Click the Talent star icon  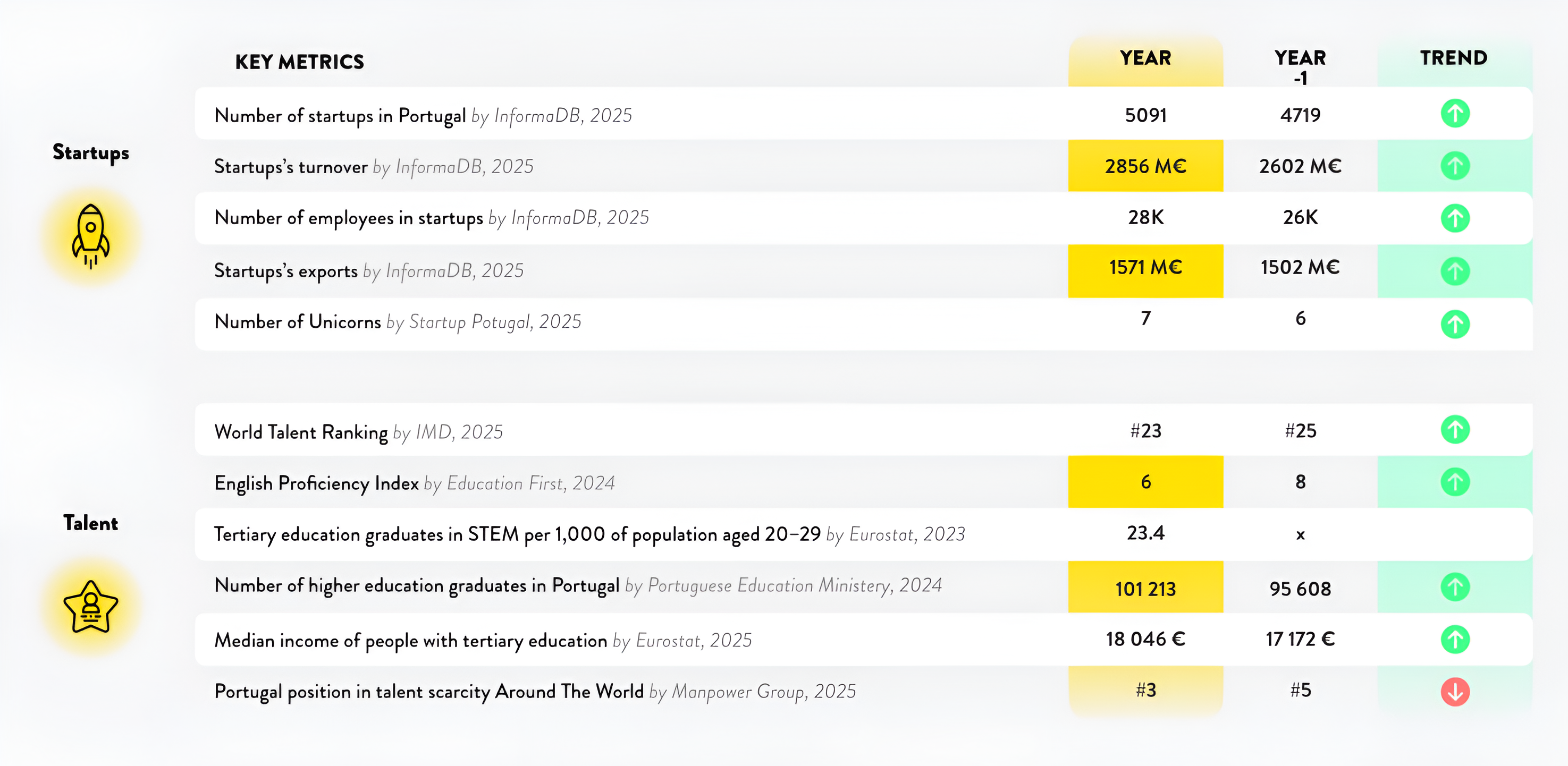[x=91, y=607]
